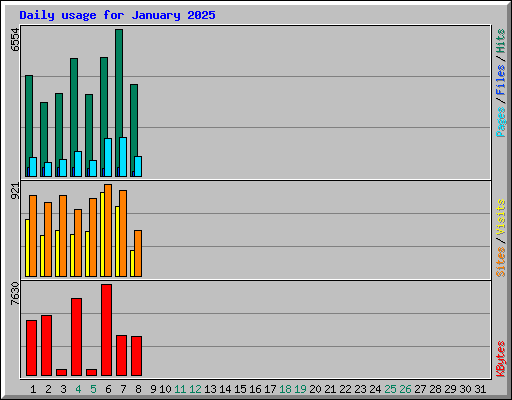Click the cyan 'Pages' legend label

pos(500,122)
